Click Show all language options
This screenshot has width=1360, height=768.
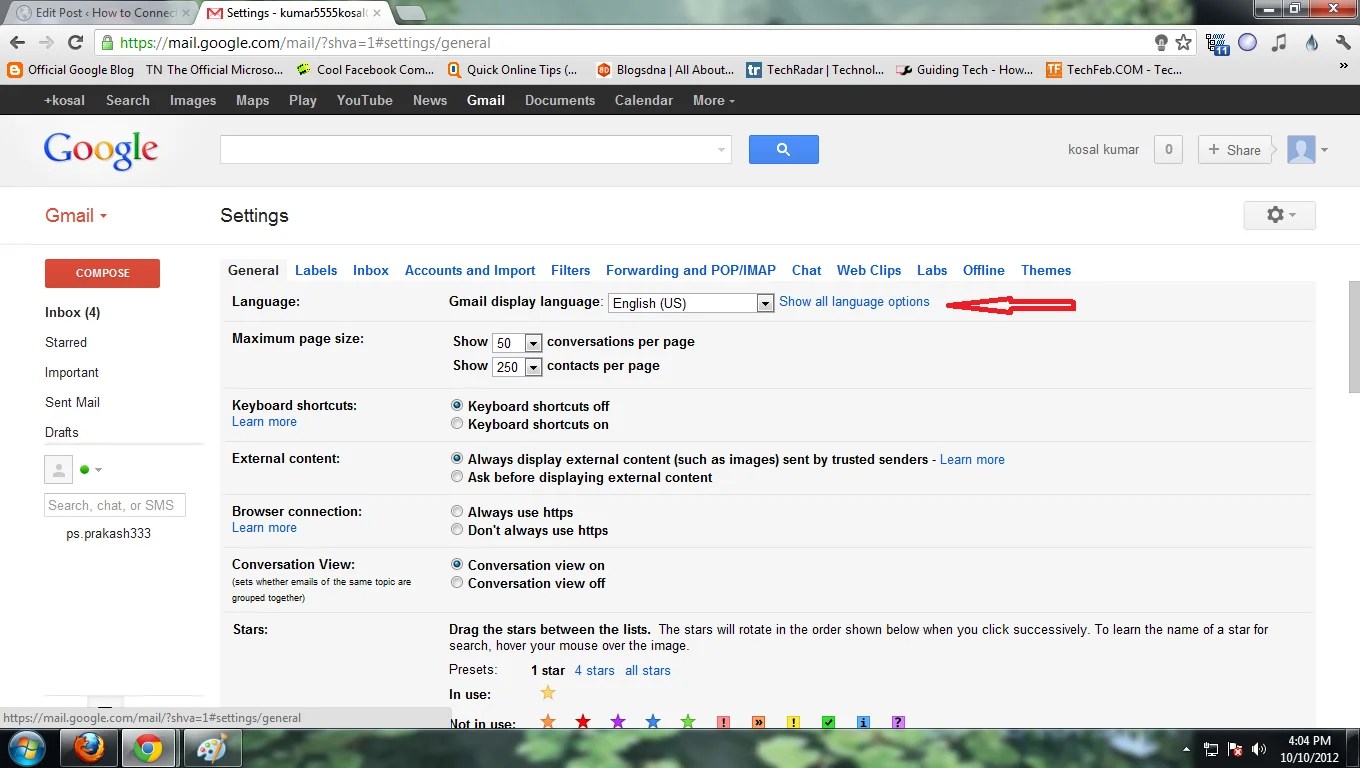[x=855, y=301]
